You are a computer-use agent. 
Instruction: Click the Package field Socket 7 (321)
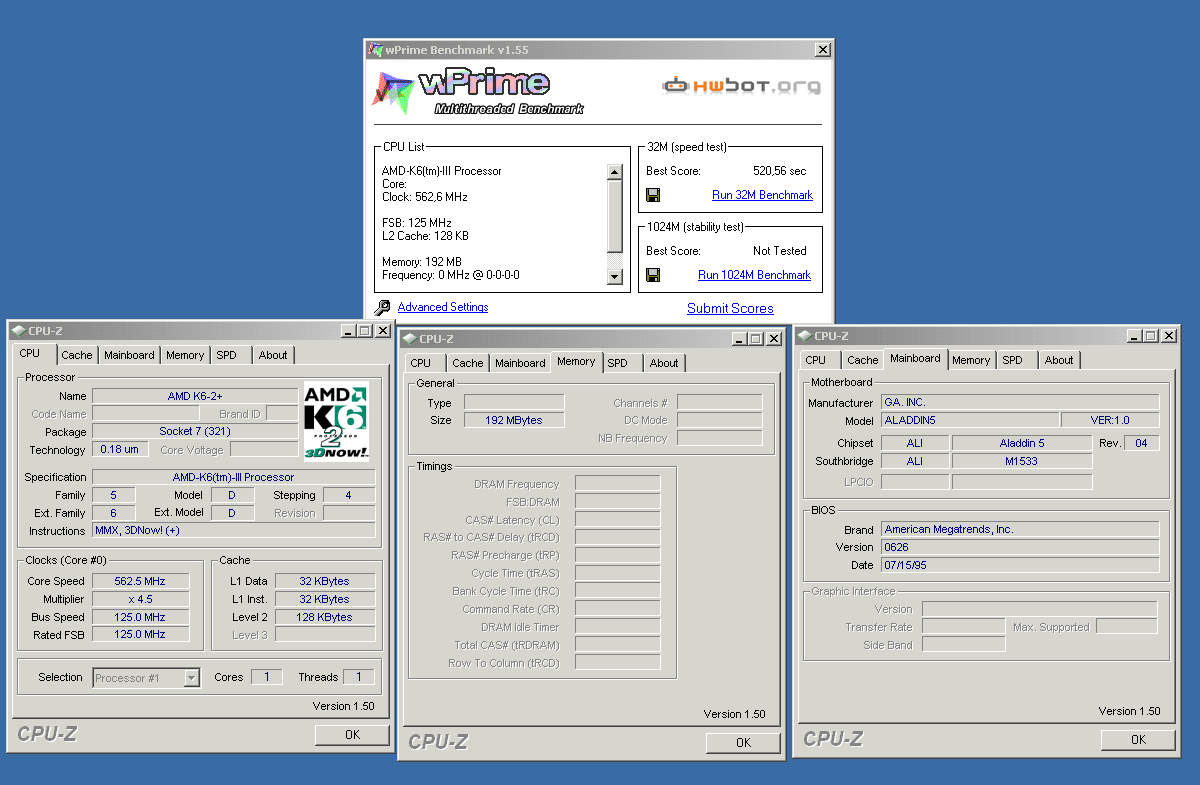[196, 432]
